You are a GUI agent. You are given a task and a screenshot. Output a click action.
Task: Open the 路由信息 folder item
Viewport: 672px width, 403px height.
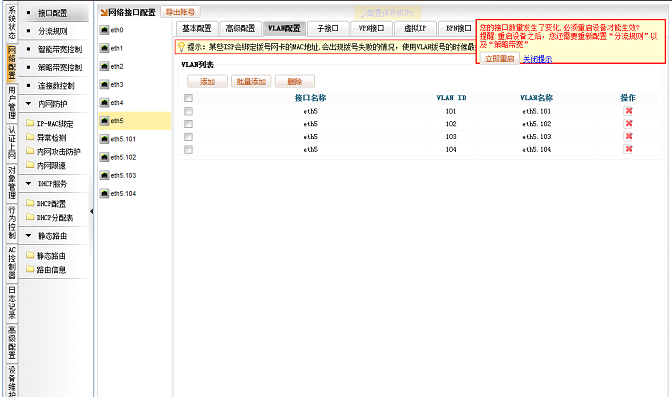51,269
